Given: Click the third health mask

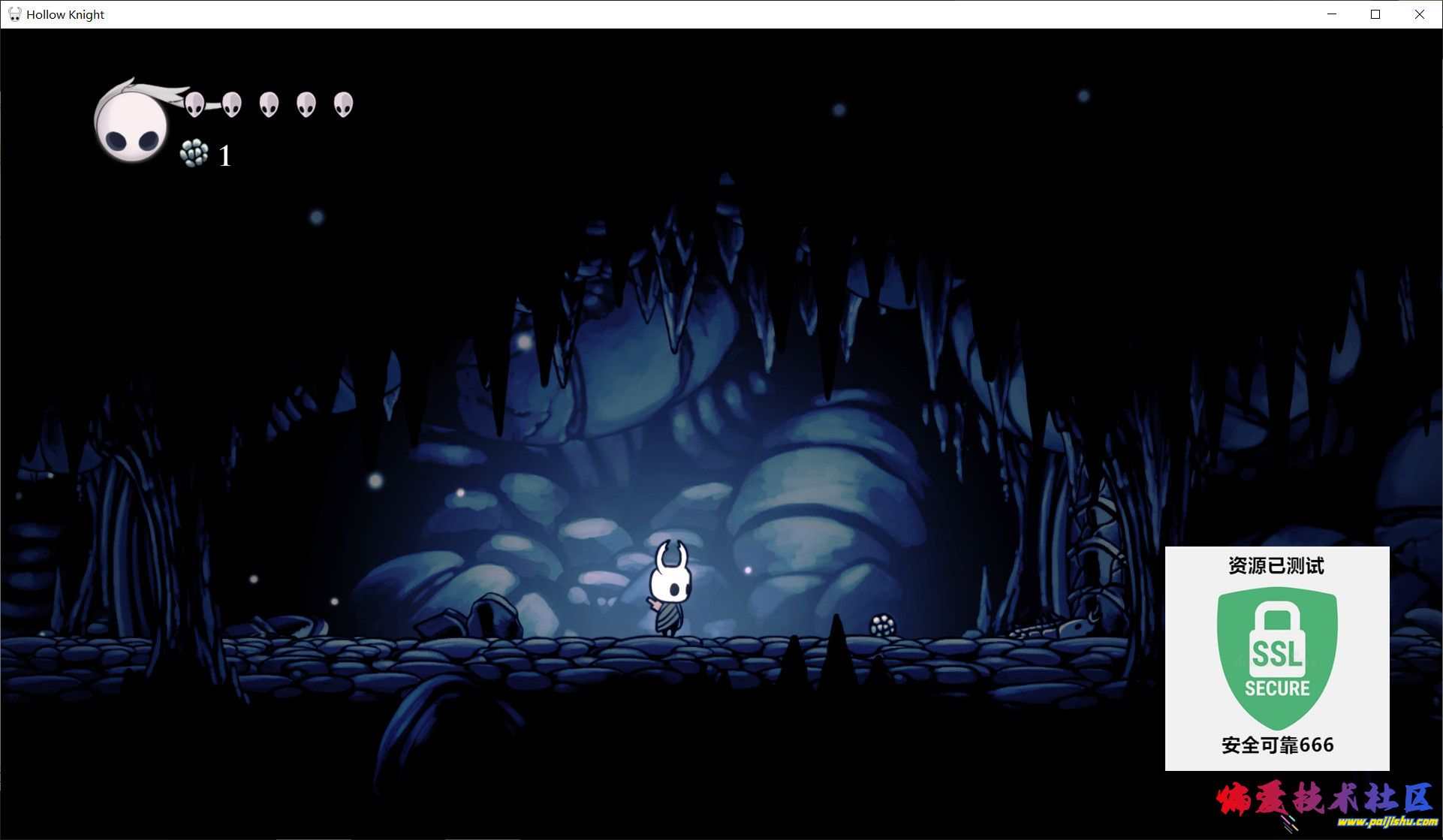Looking at the screenshot, I should (x=269, y=104).
